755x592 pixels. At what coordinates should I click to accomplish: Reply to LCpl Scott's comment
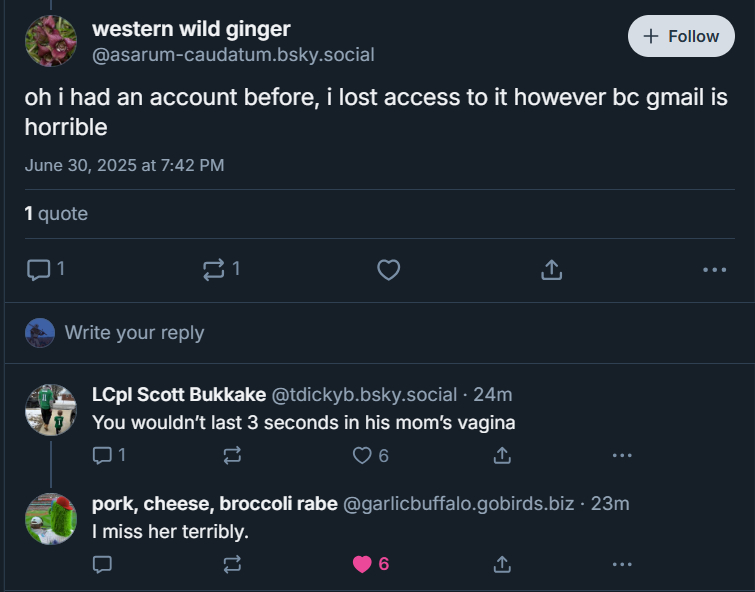click(x=103, y=456)
